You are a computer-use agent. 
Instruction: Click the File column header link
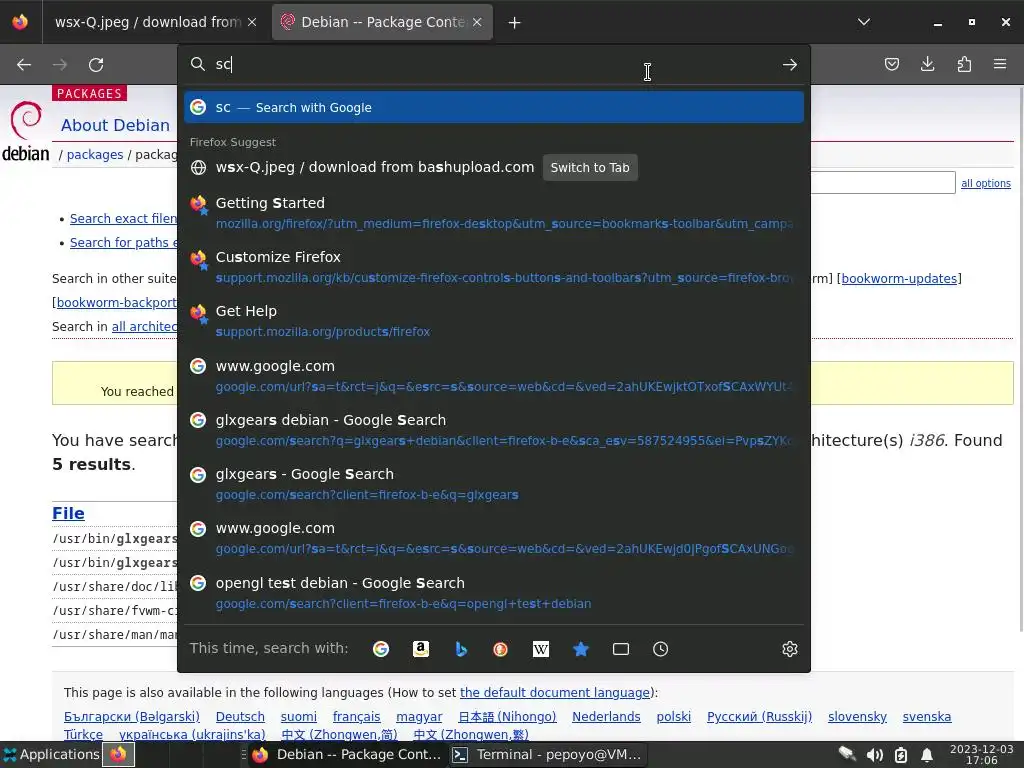click(68, 513)
